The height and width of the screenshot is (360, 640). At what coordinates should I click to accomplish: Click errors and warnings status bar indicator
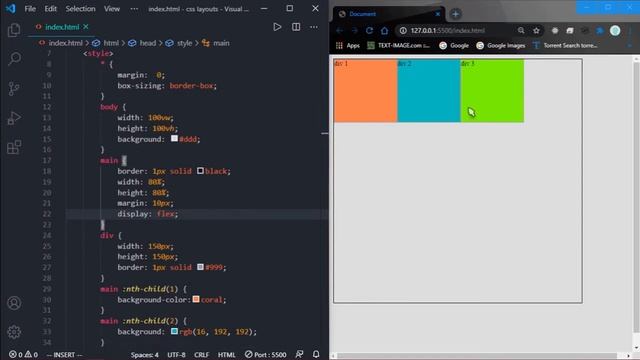pyautogui.click(x=23, y=354)
